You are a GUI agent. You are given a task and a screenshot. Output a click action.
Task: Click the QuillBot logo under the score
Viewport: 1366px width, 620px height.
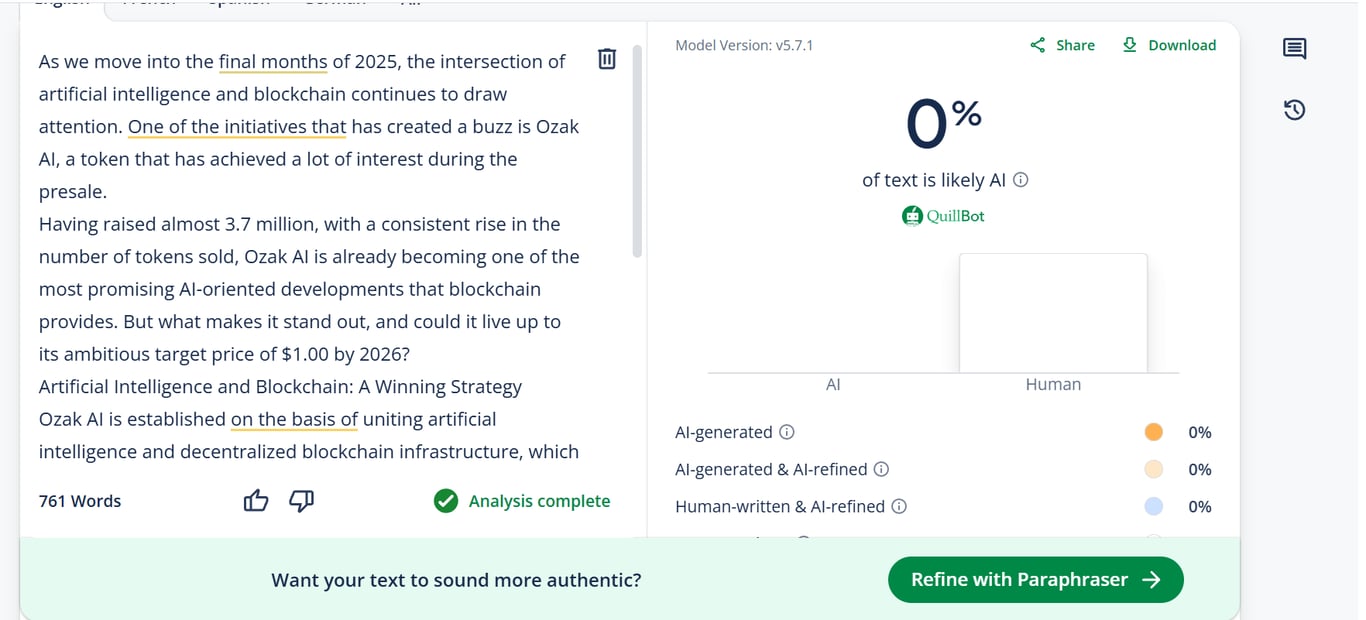tap(943, 215)
